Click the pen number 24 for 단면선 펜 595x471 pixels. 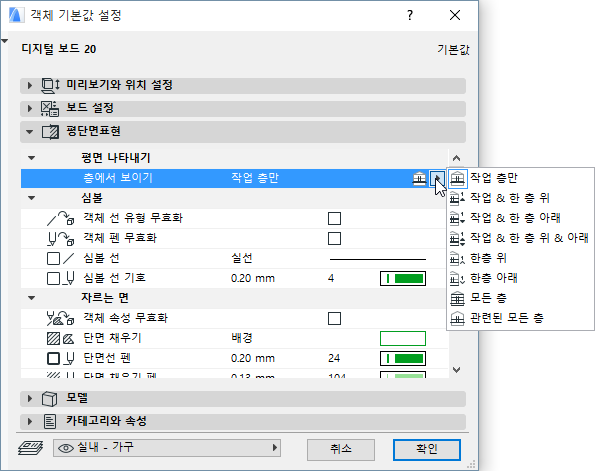click(x=334, y=359)
